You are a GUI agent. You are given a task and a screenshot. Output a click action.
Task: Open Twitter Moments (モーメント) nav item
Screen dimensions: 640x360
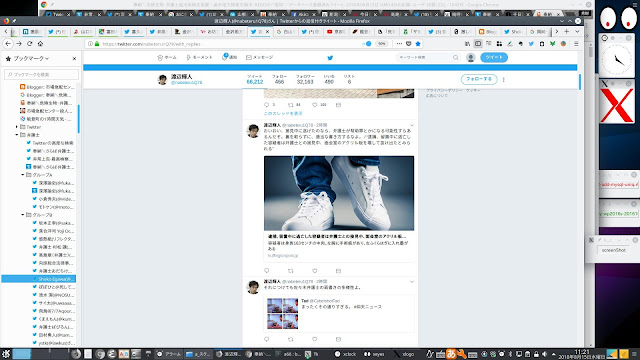point(199,58)
